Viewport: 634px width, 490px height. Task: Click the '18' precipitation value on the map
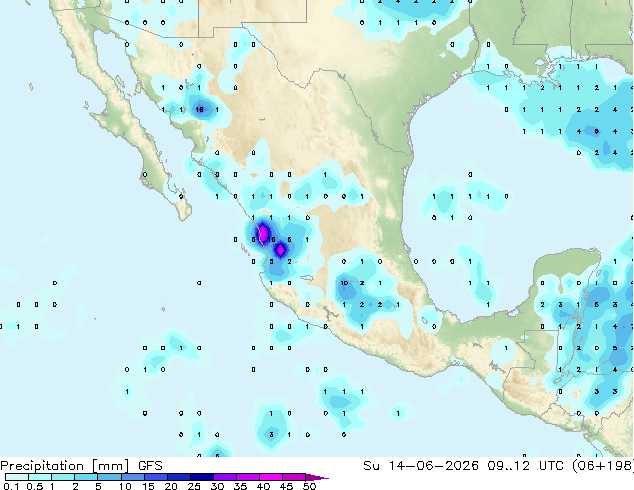[199, 110]
